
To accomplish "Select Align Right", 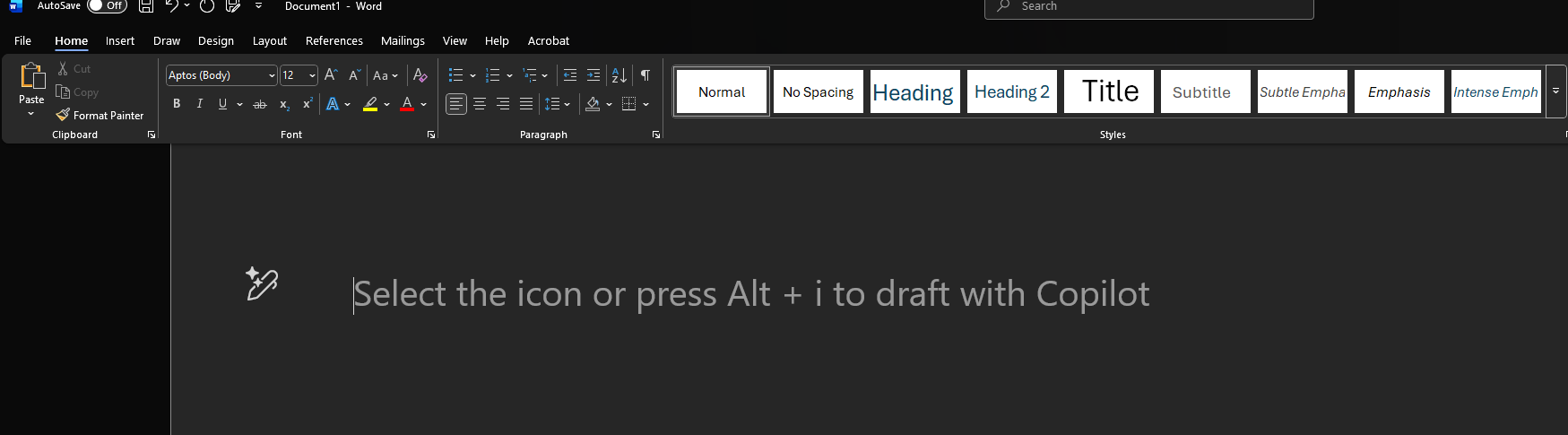I will pyautogui.click(x=503, y=104).
